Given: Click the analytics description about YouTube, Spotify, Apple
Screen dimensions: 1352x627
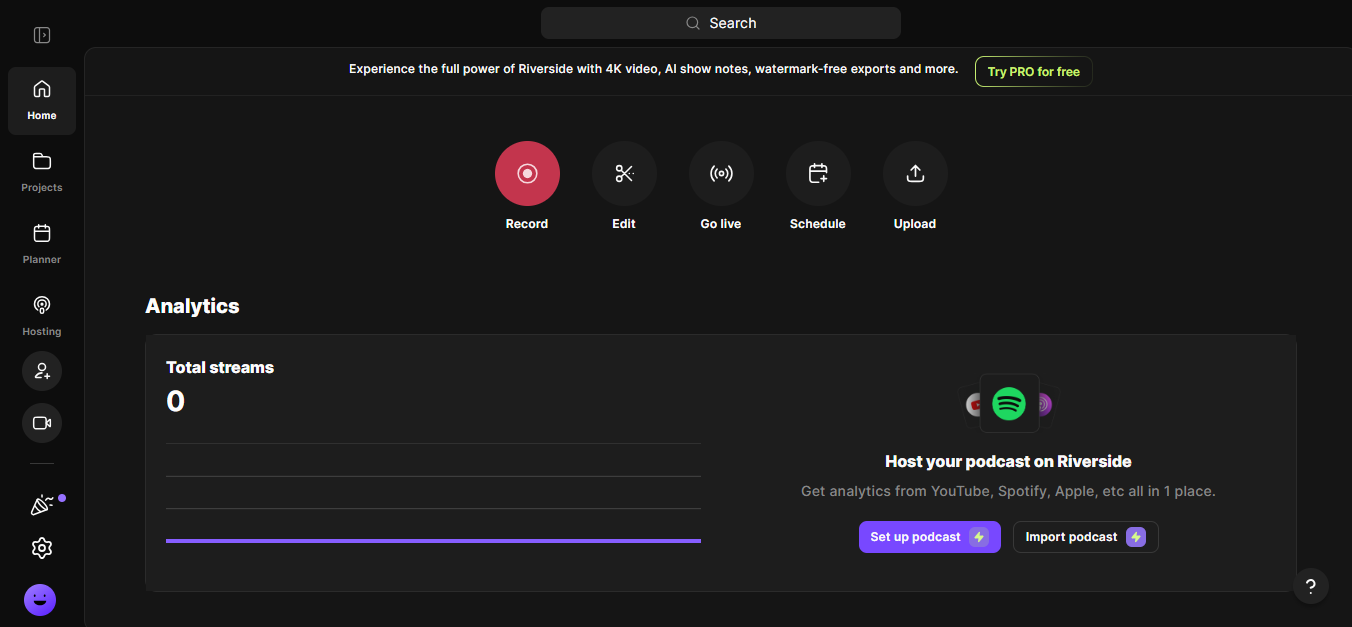Looking at the screenshot, I should pos(1008,492).
